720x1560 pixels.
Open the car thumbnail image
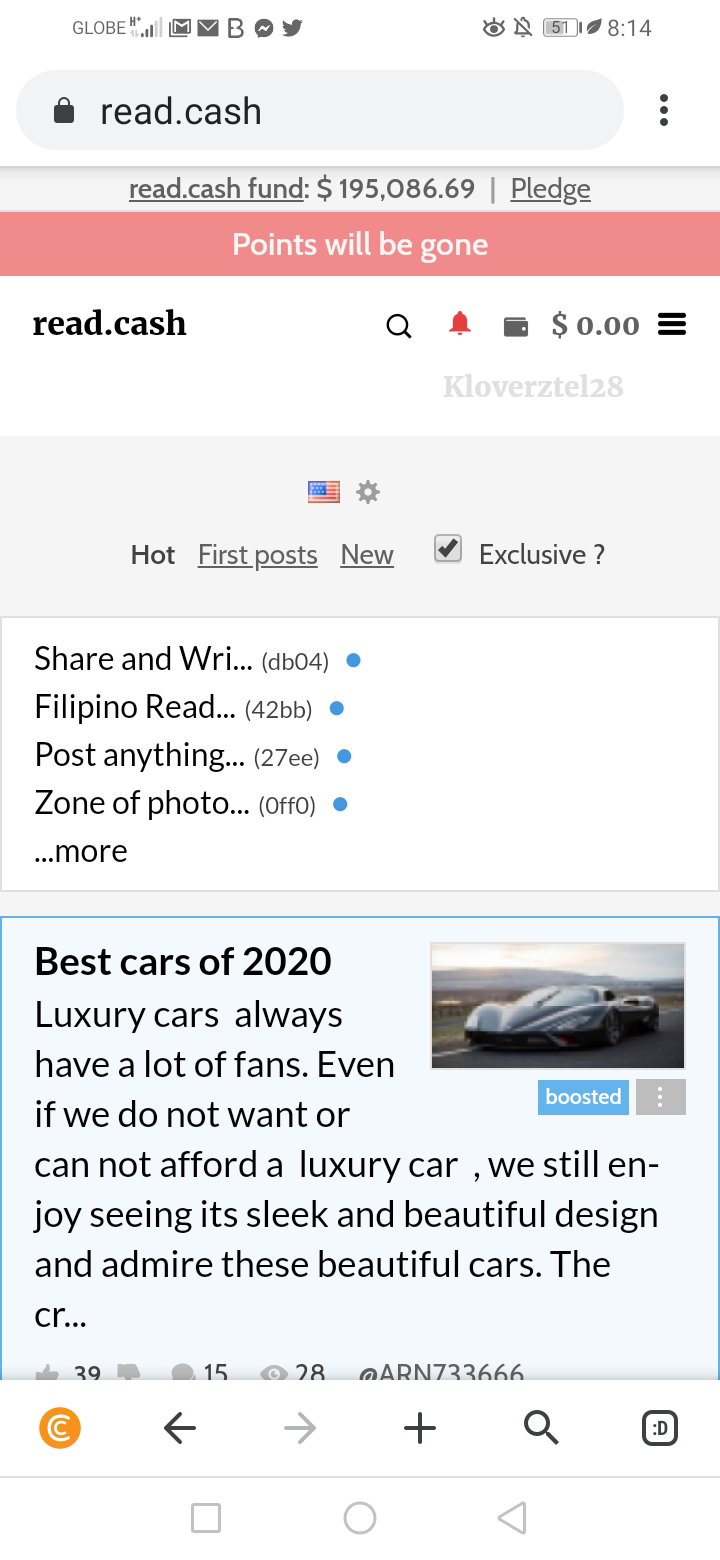click(x=558, y=1006)
